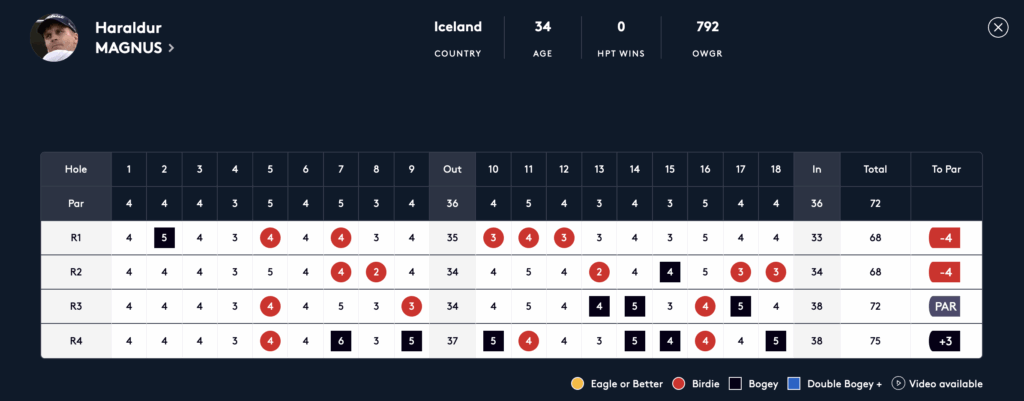Click Haraldur Magnus player photo

coord(53,37)
